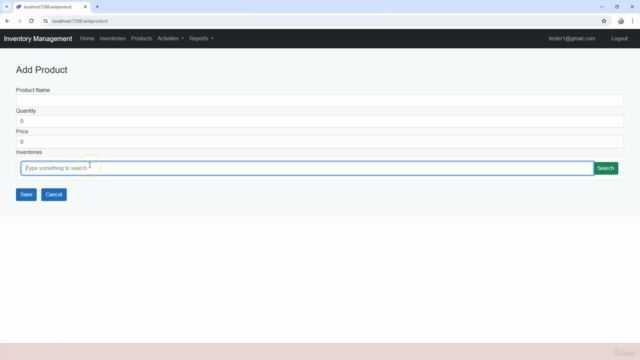The height and width of the screenshot is (360, 640).
Task: Open the Inventories nav link
Action: click(x=113, y=38)
